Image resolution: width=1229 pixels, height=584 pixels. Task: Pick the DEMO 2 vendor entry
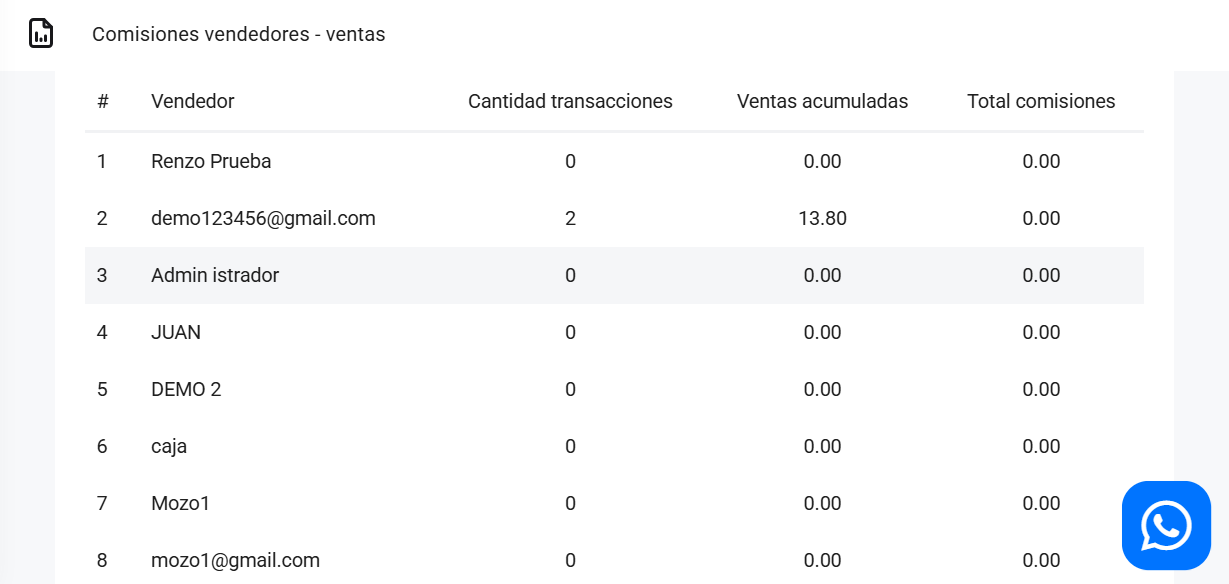coord(186,389)
